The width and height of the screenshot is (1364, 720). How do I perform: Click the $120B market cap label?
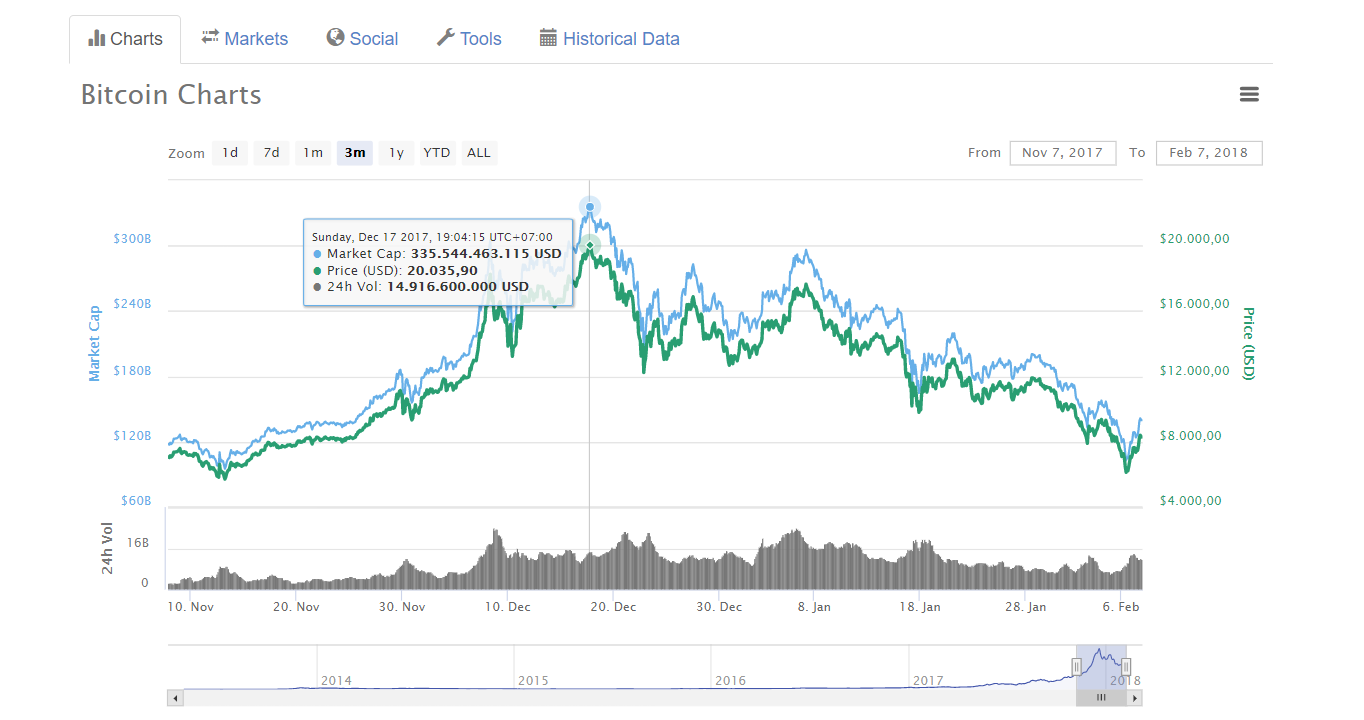132,436
